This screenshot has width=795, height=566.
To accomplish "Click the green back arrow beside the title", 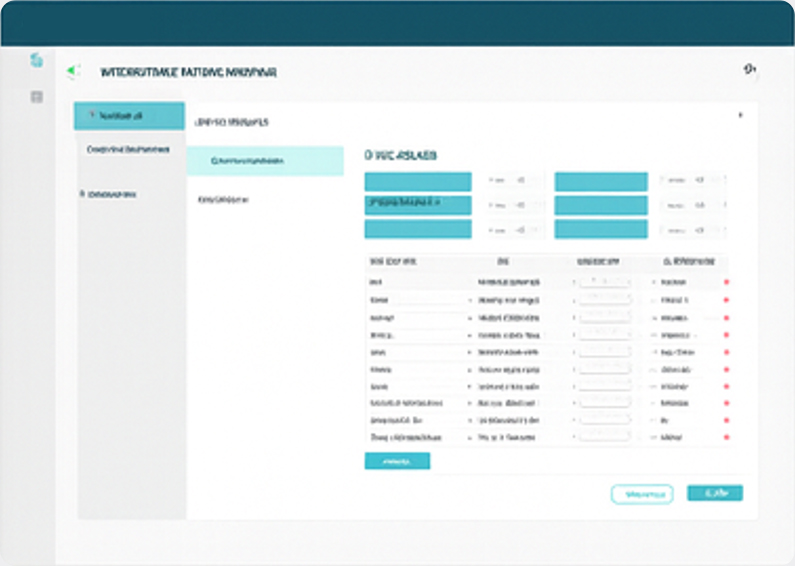I will [x=70, y=71].
